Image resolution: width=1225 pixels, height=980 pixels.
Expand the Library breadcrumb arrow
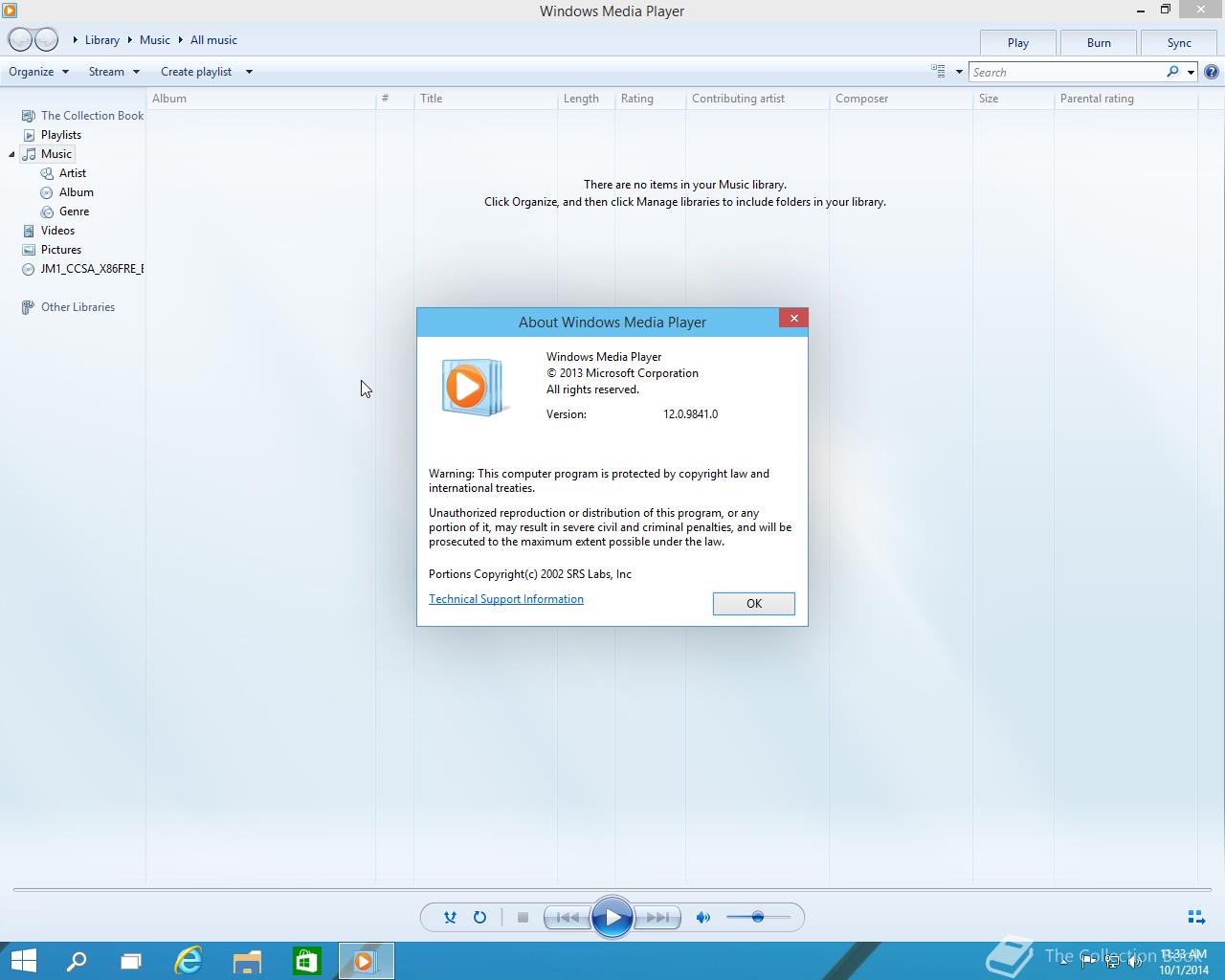129,40
